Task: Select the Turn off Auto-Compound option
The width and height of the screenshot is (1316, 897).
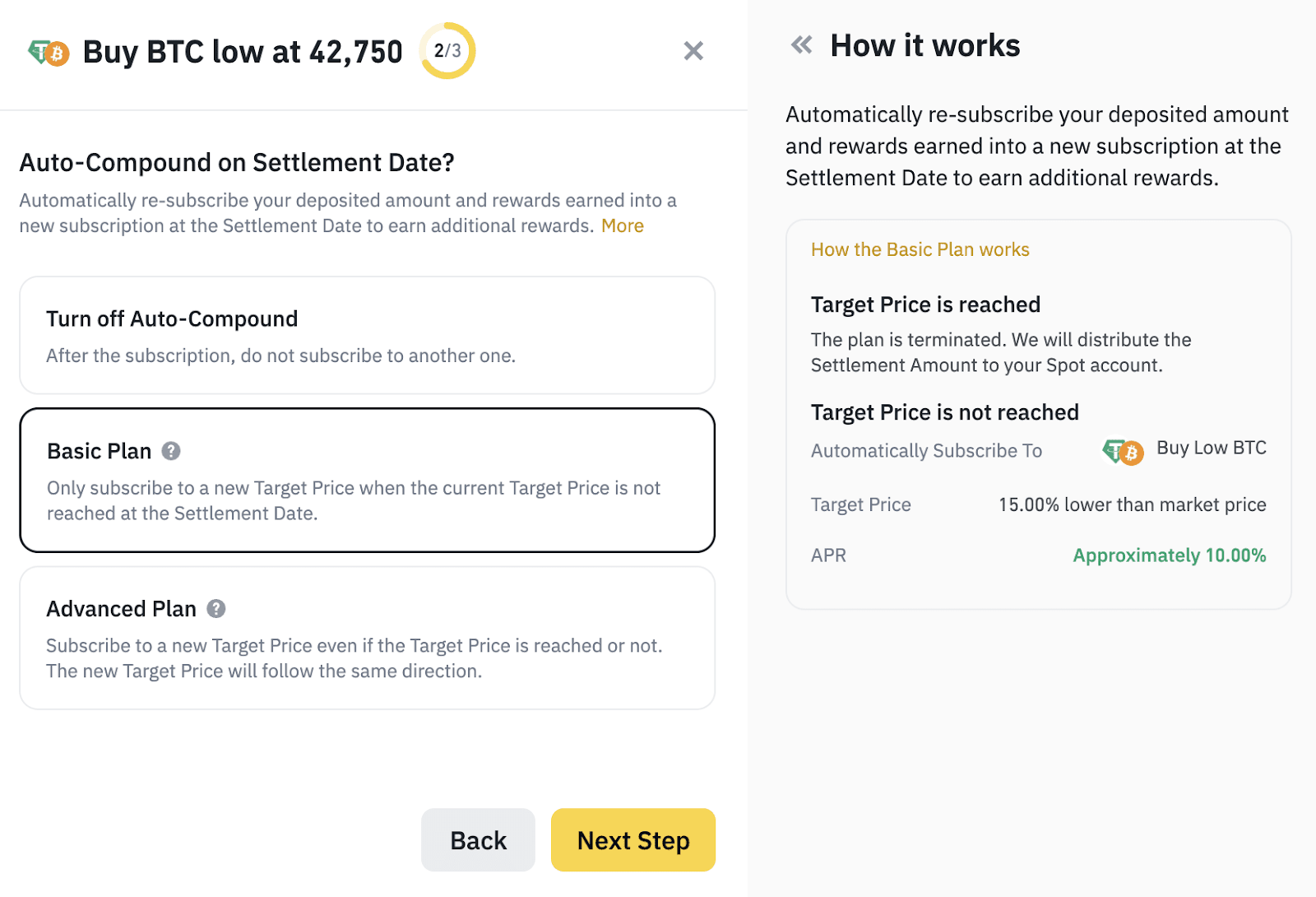Action: click(367, 336)
